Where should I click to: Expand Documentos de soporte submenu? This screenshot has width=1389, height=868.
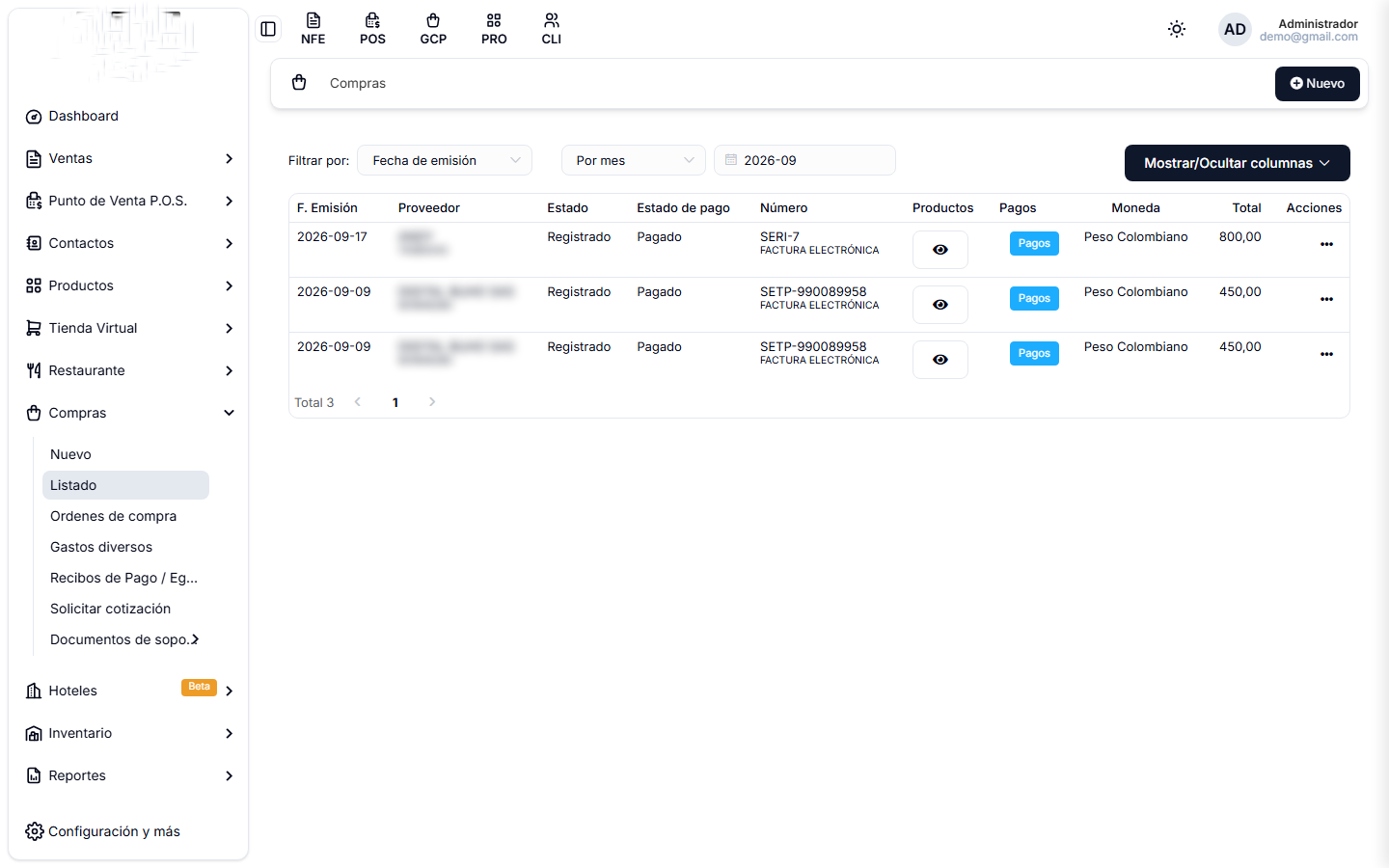coord(125,639)
